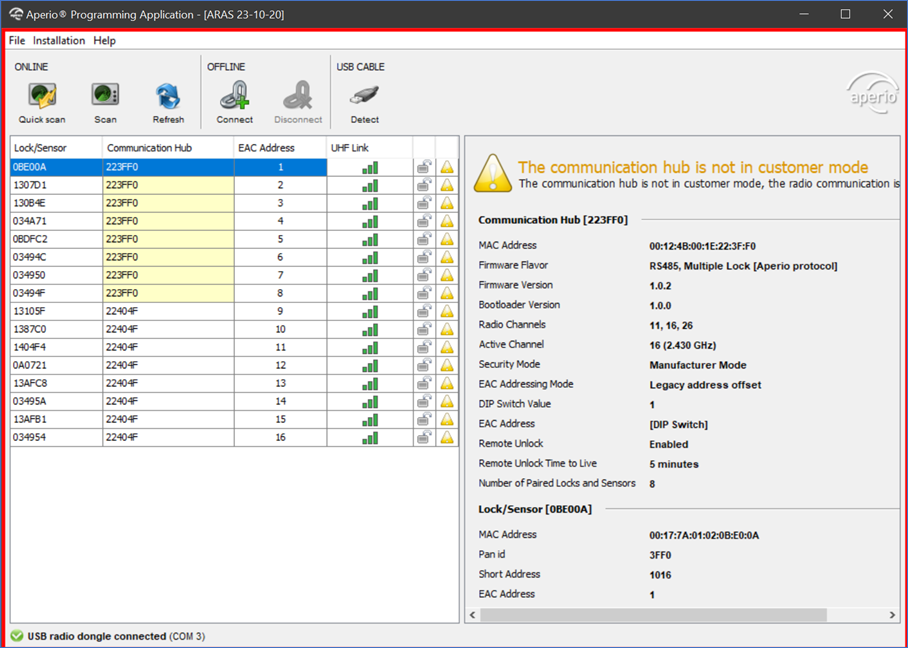The height and width of the screenshot is (648, 908).
Task: Select lock row 034A71
Action: [234, 221]
